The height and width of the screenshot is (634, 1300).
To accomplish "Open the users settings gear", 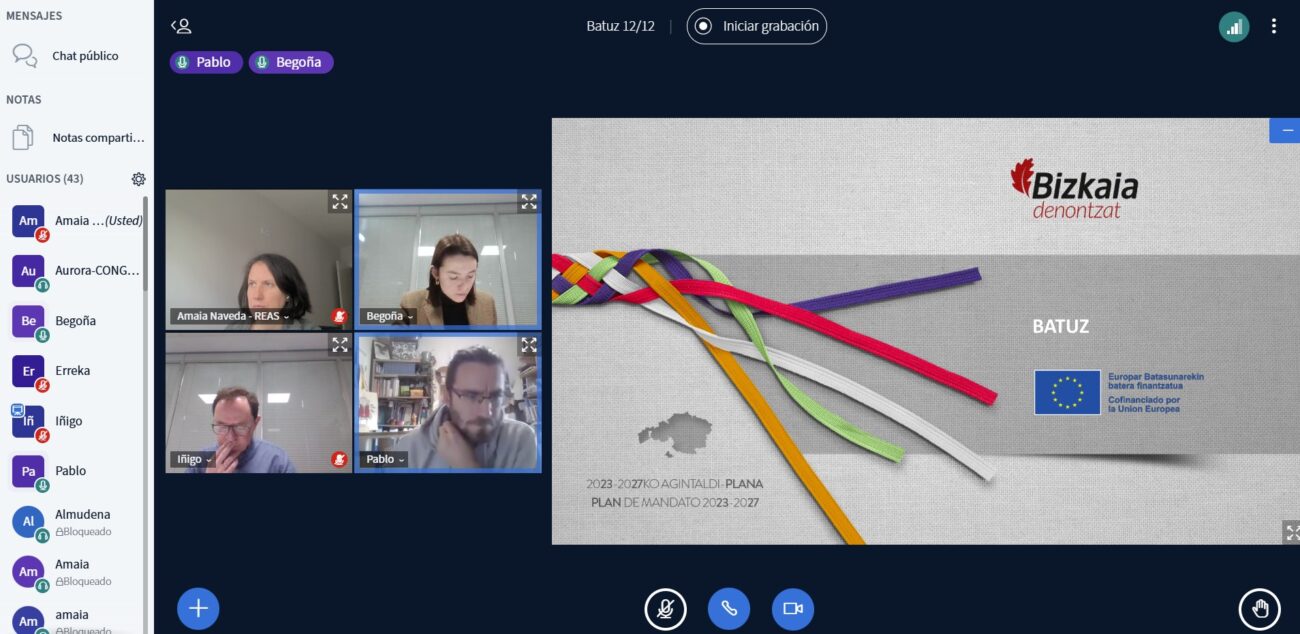I will pyautogui.click(x=138, y=179).
